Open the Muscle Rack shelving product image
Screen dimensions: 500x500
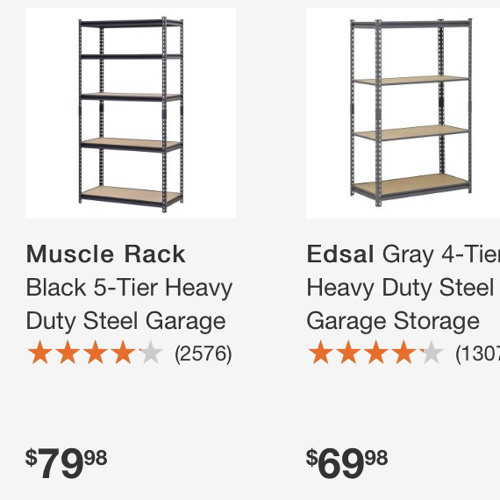click(x=131, y=113)
